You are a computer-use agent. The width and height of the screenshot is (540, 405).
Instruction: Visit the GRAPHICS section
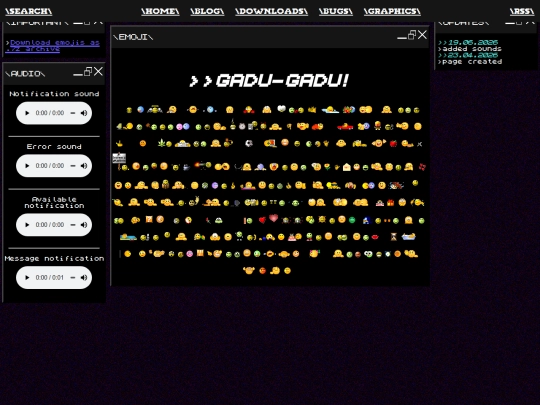pyautogui.click(x=392, y=11)
